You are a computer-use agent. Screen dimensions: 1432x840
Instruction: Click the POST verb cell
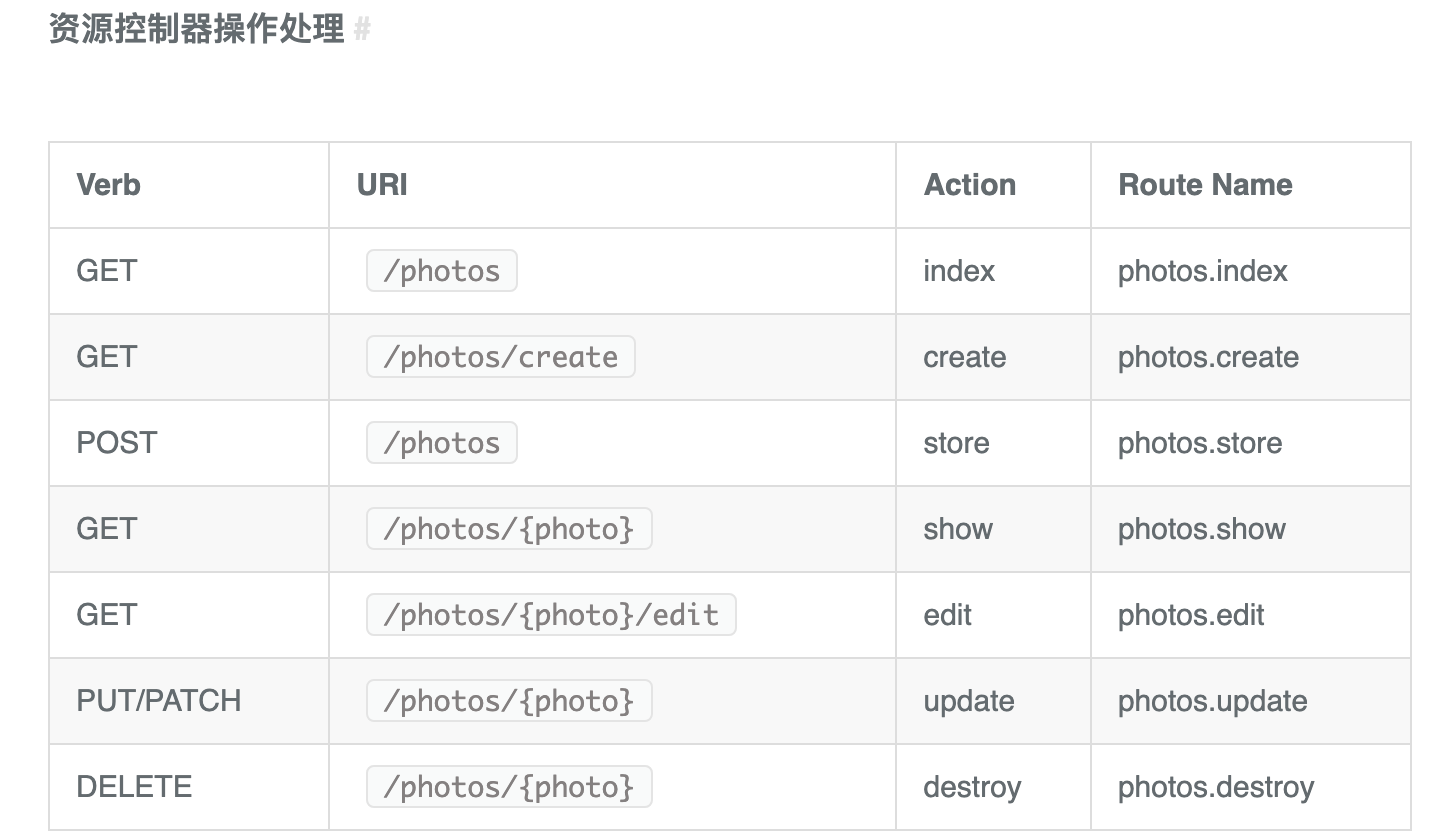(117, 443)
